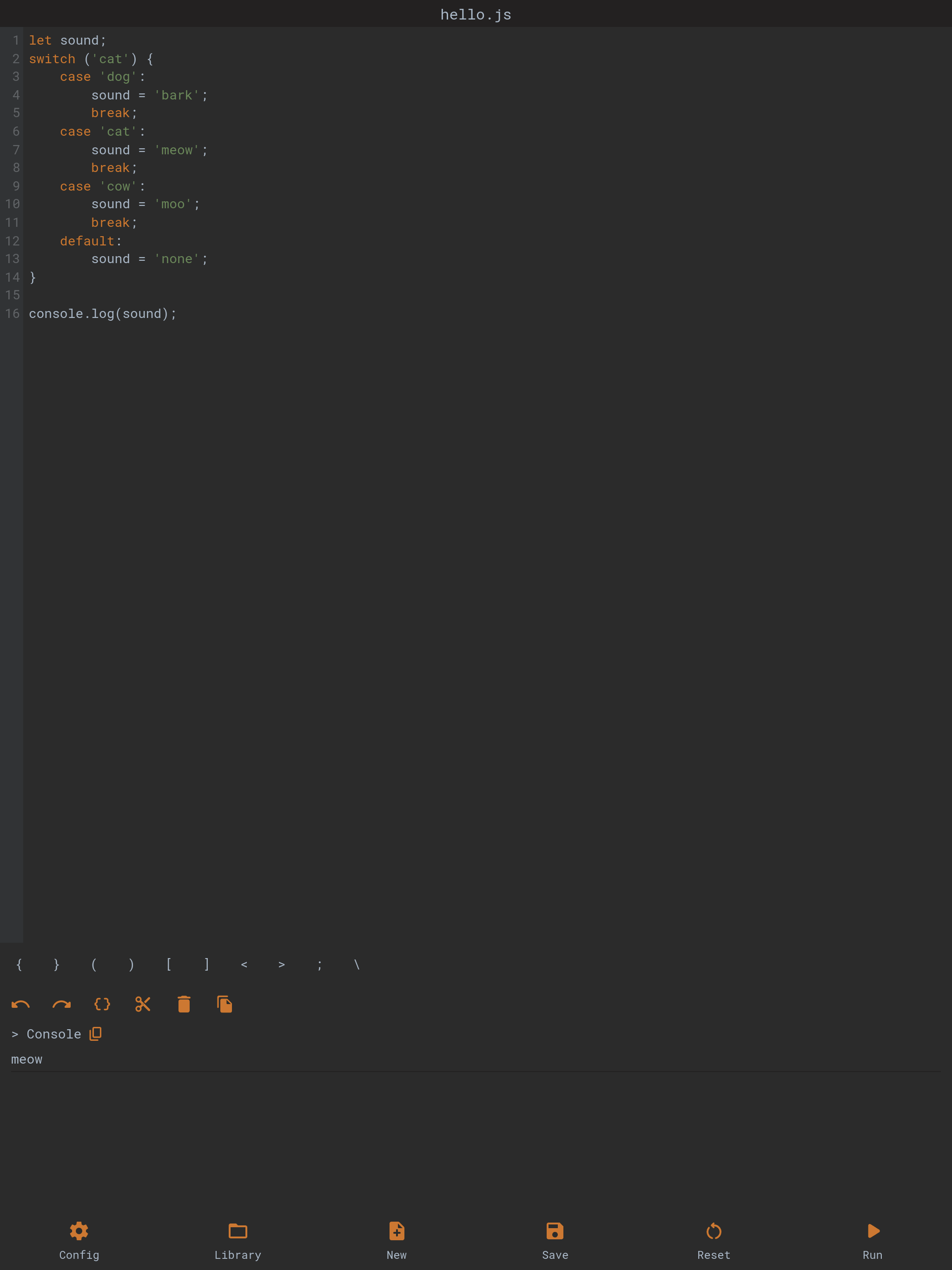Open the Config settings tab

click(79, 1241)
